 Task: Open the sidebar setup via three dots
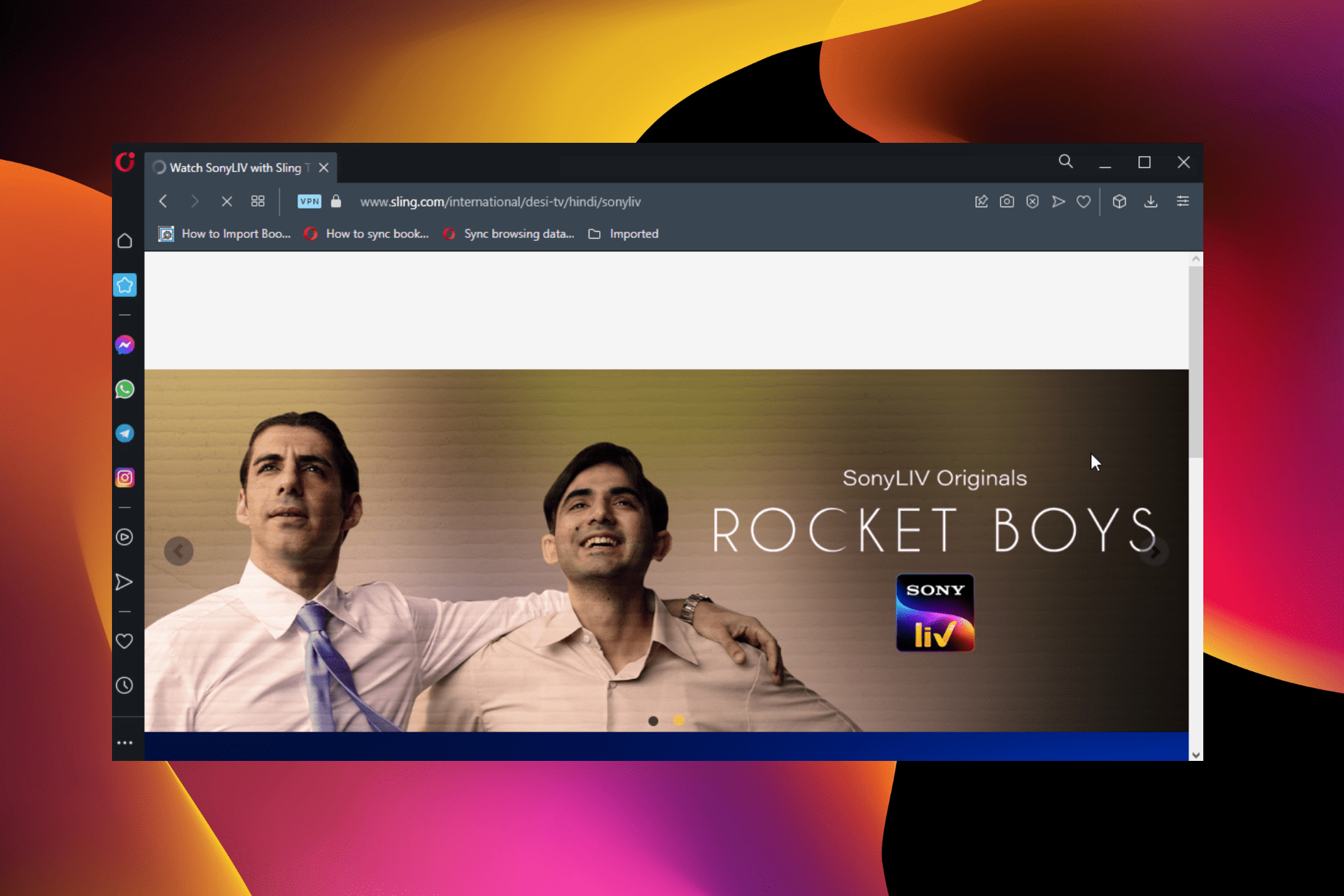[125, 743]
